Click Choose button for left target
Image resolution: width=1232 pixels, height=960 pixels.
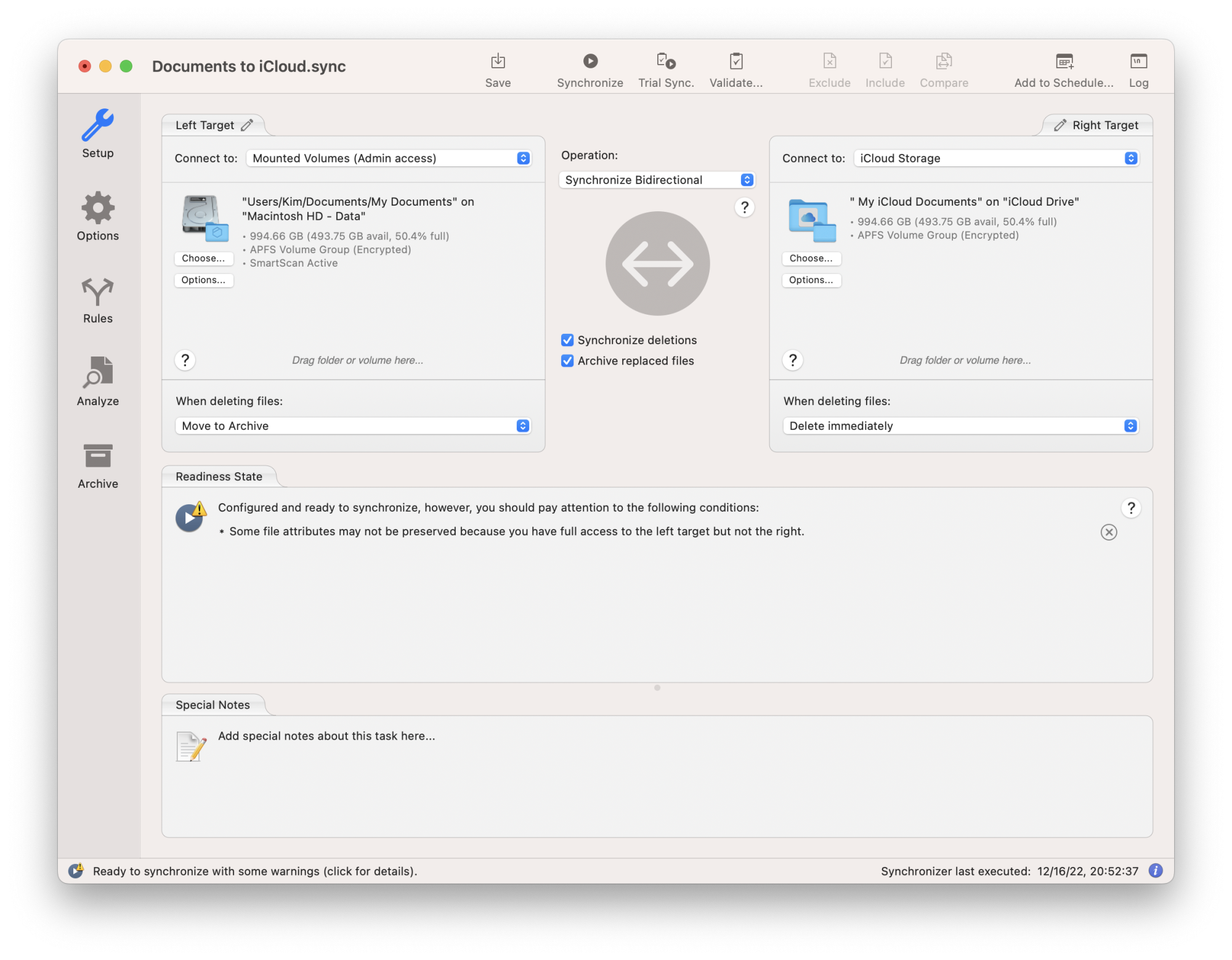click(203, 258)
